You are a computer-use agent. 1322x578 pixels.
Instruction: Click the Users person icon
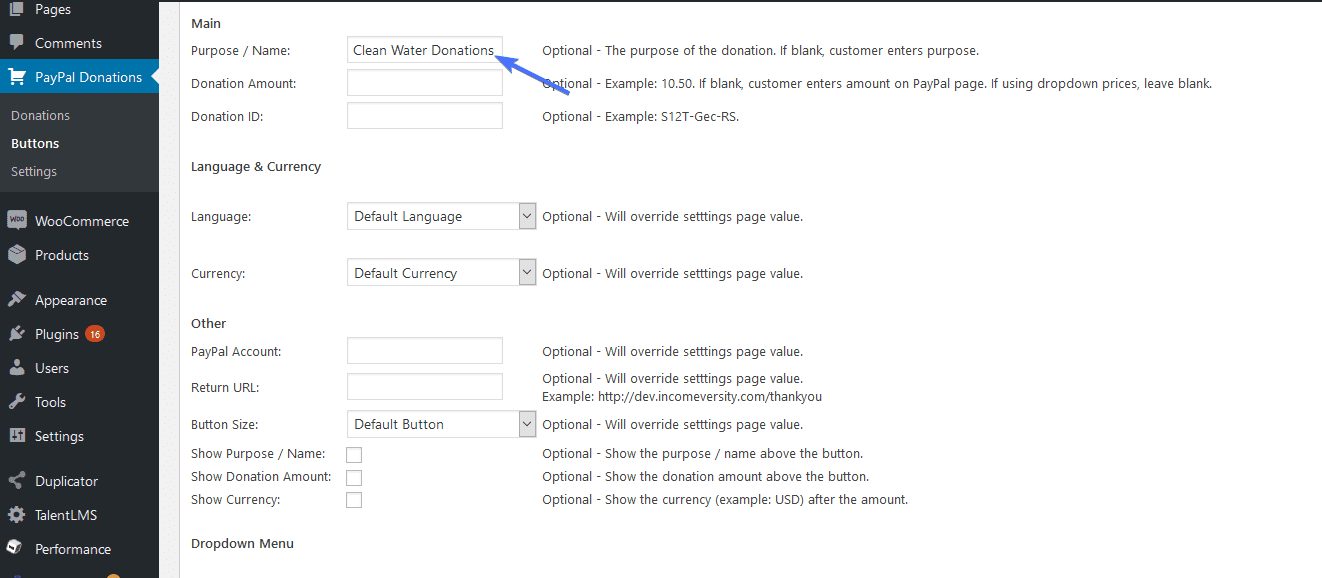(x=17, y=368)
